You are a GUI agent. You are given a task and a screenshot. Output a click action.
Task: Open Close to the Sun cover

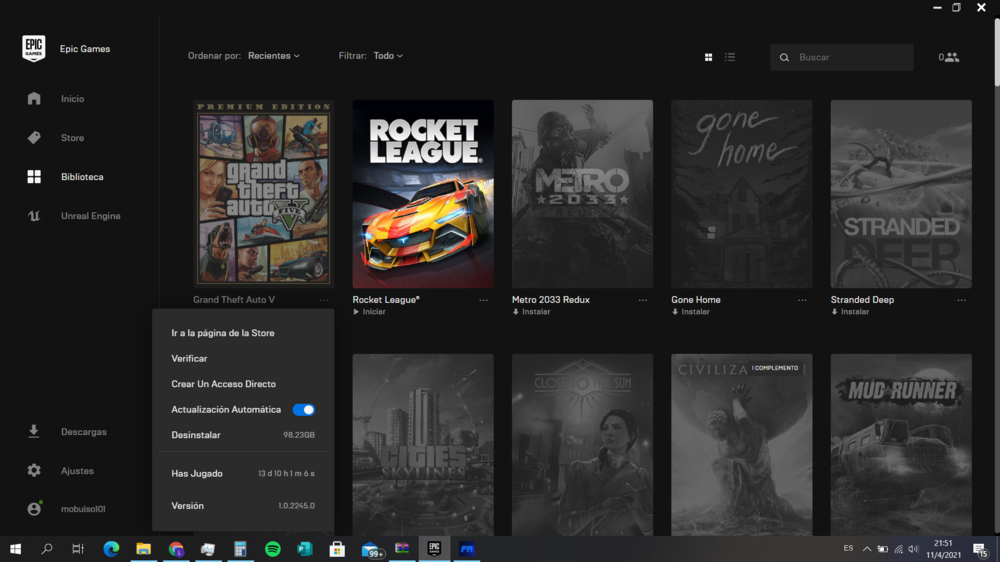coord(582,445)
